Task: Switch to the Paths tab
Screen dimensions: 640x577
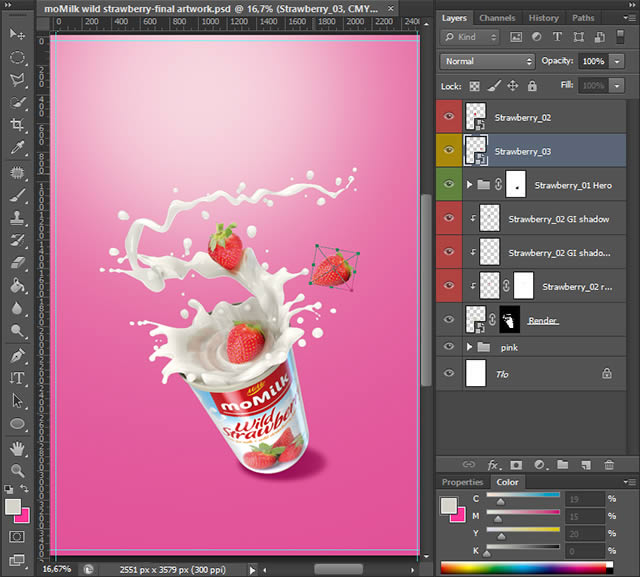Action: 583,18
